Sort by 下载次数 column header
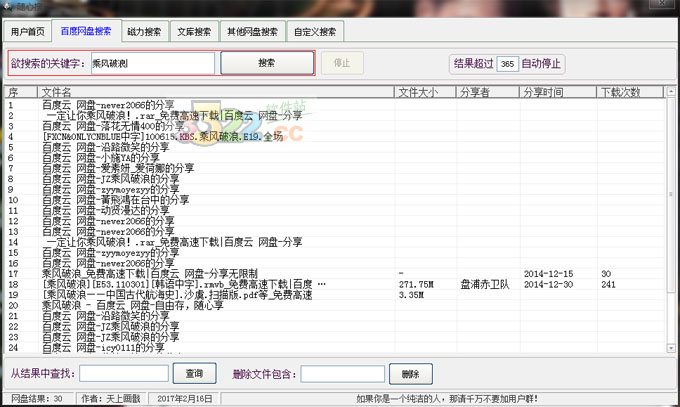 [630, 92]
